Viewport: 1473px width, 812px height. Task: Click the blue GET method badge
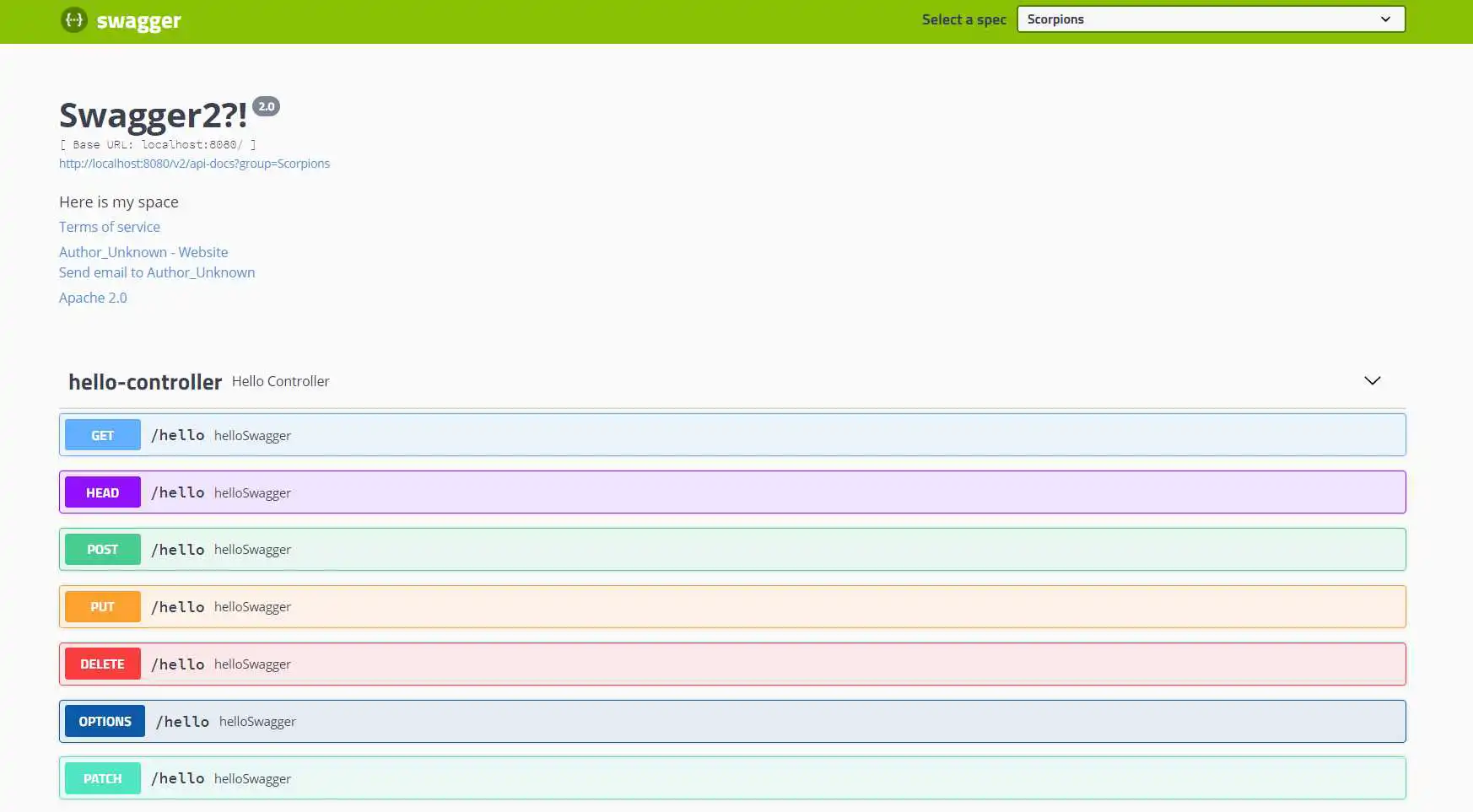pyautogui.click(x=102, y=435)
